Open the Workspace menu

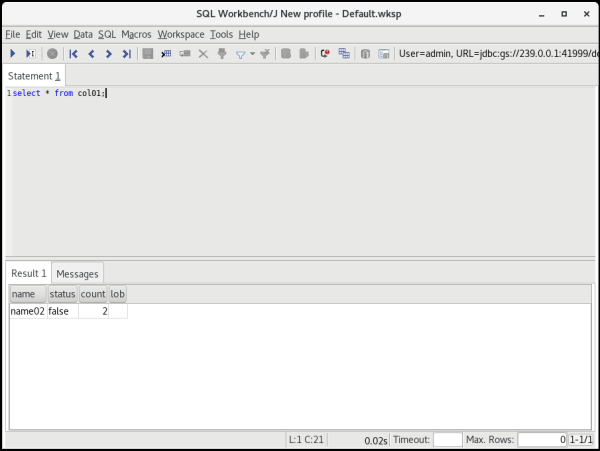tap(181, 34)
